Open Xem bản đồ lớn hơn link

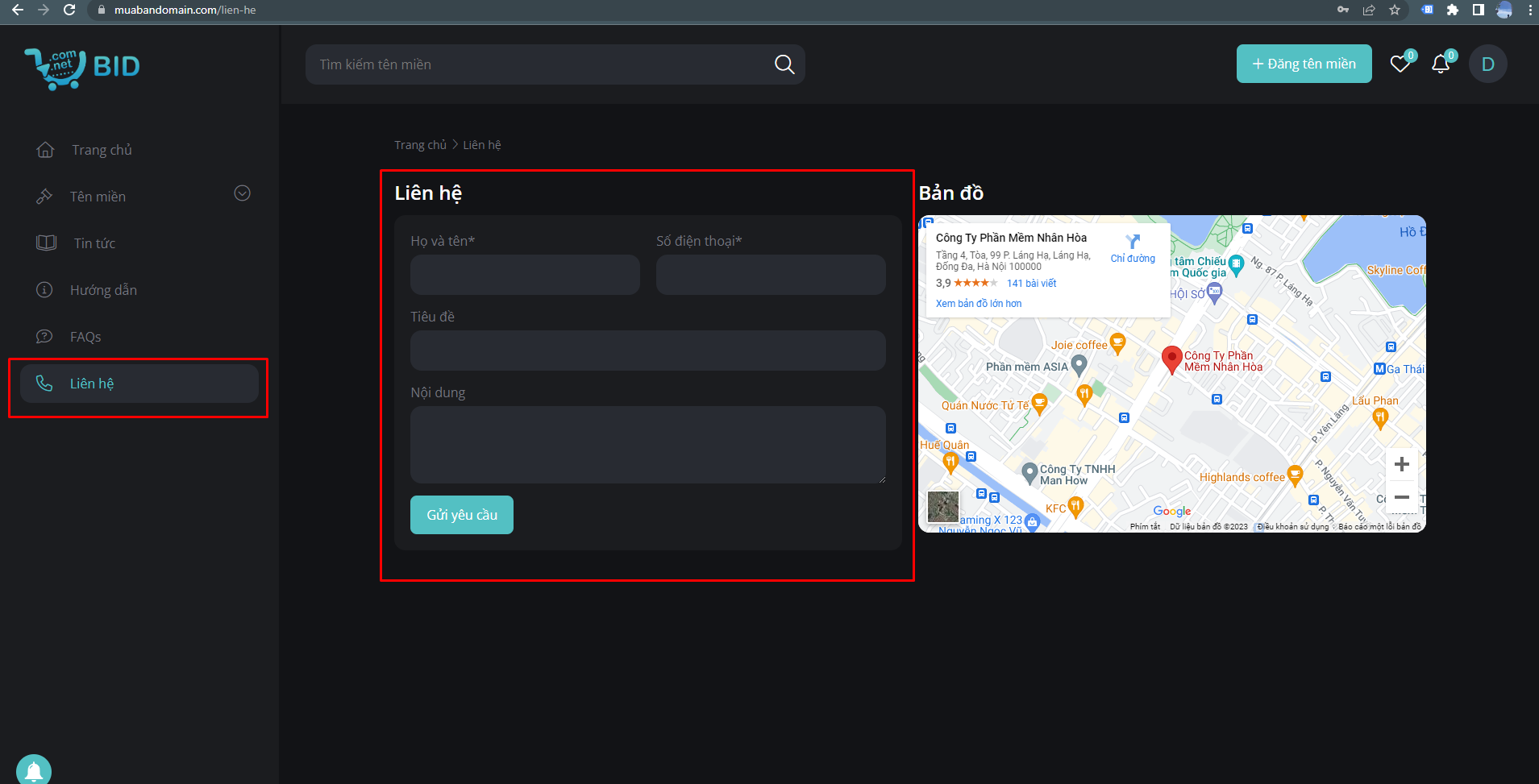click(x=978, y=304)
